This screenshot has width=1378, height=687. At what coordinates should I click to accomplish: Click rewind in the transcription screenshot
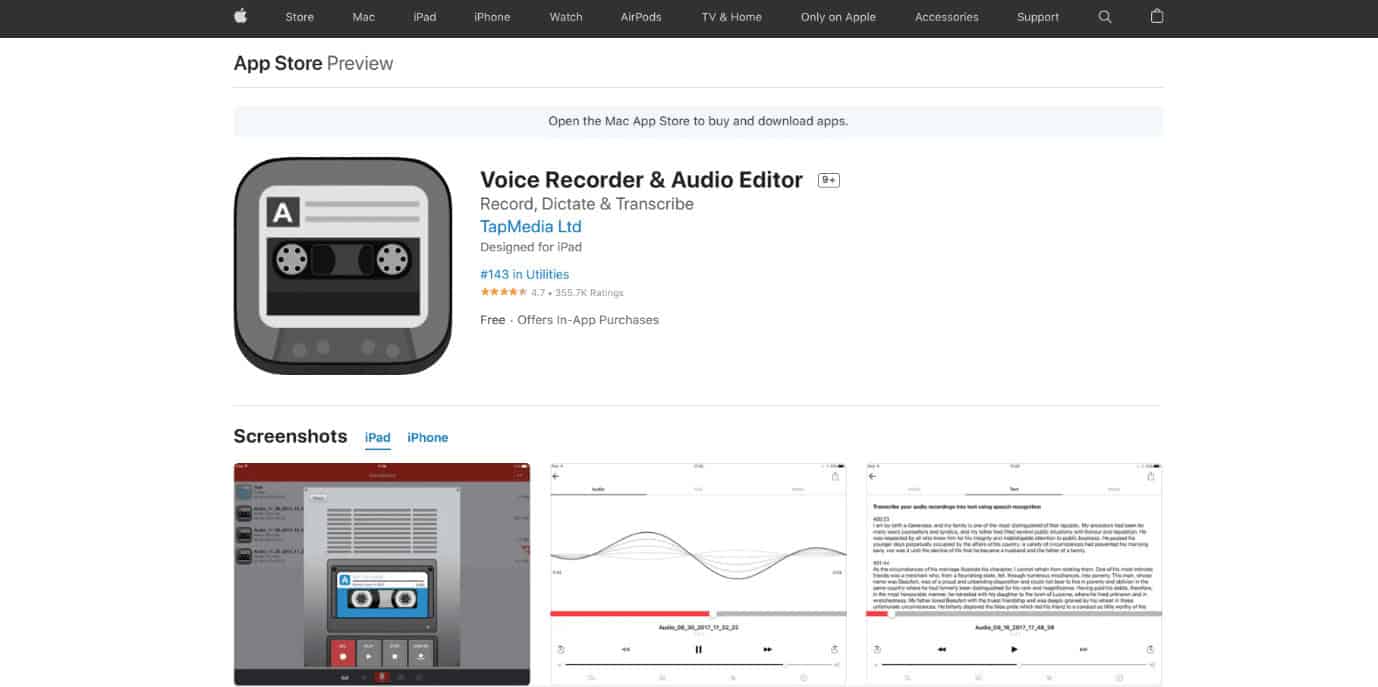point(942,649)
